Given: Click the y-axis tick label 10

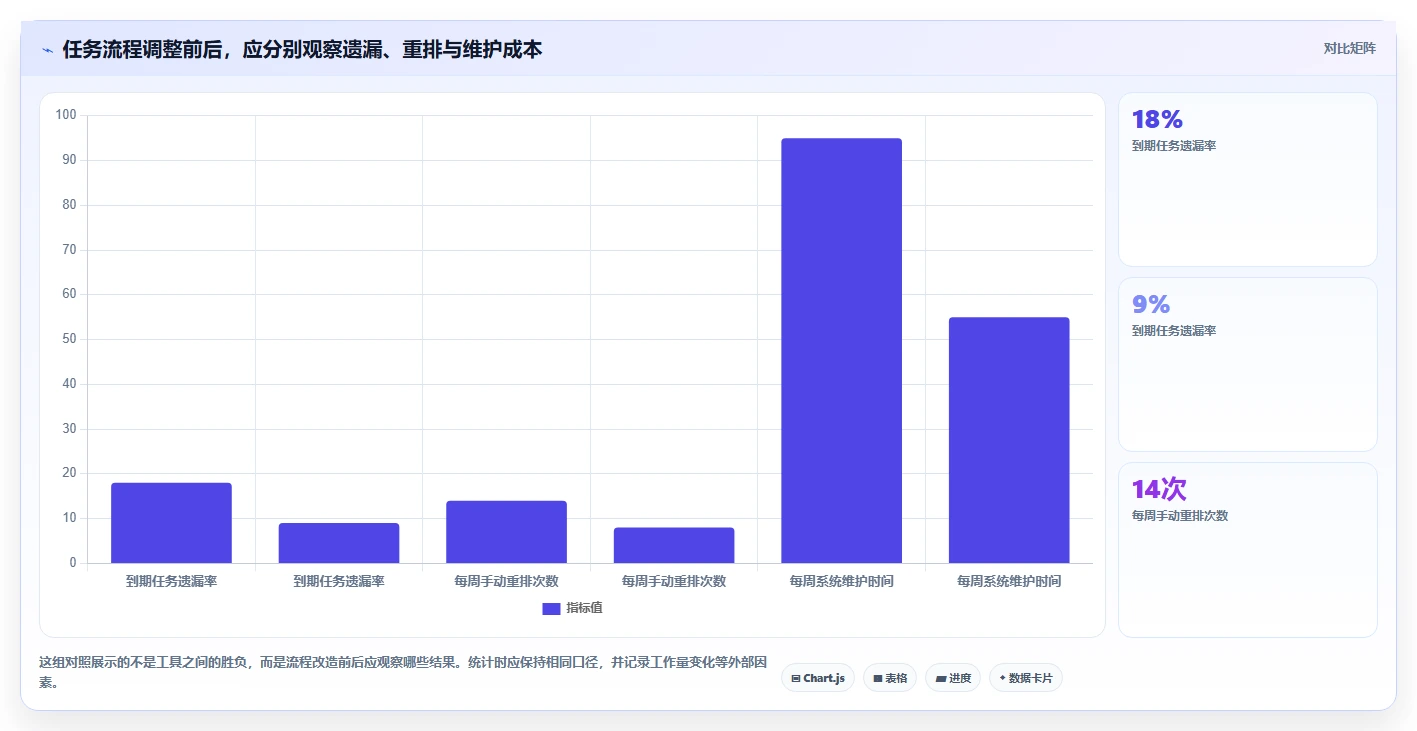Looking at the screenshot, I should point(69,518).
